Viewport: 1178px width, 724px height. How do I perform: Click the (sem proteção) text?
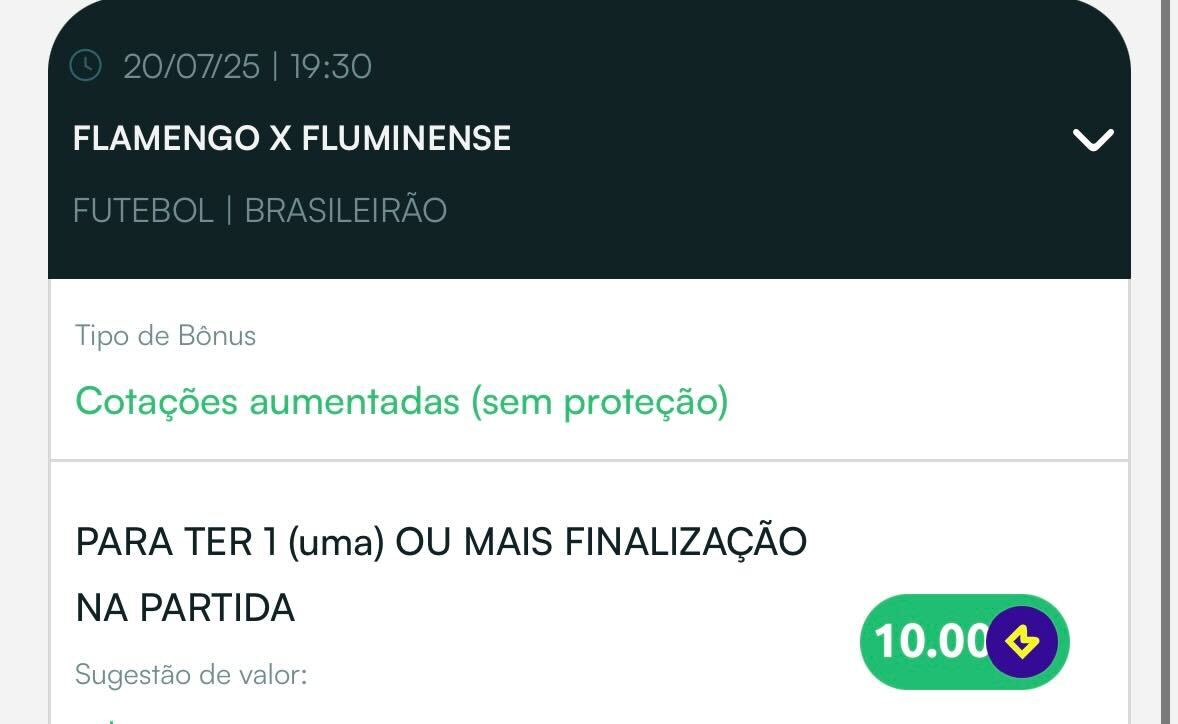599,401
